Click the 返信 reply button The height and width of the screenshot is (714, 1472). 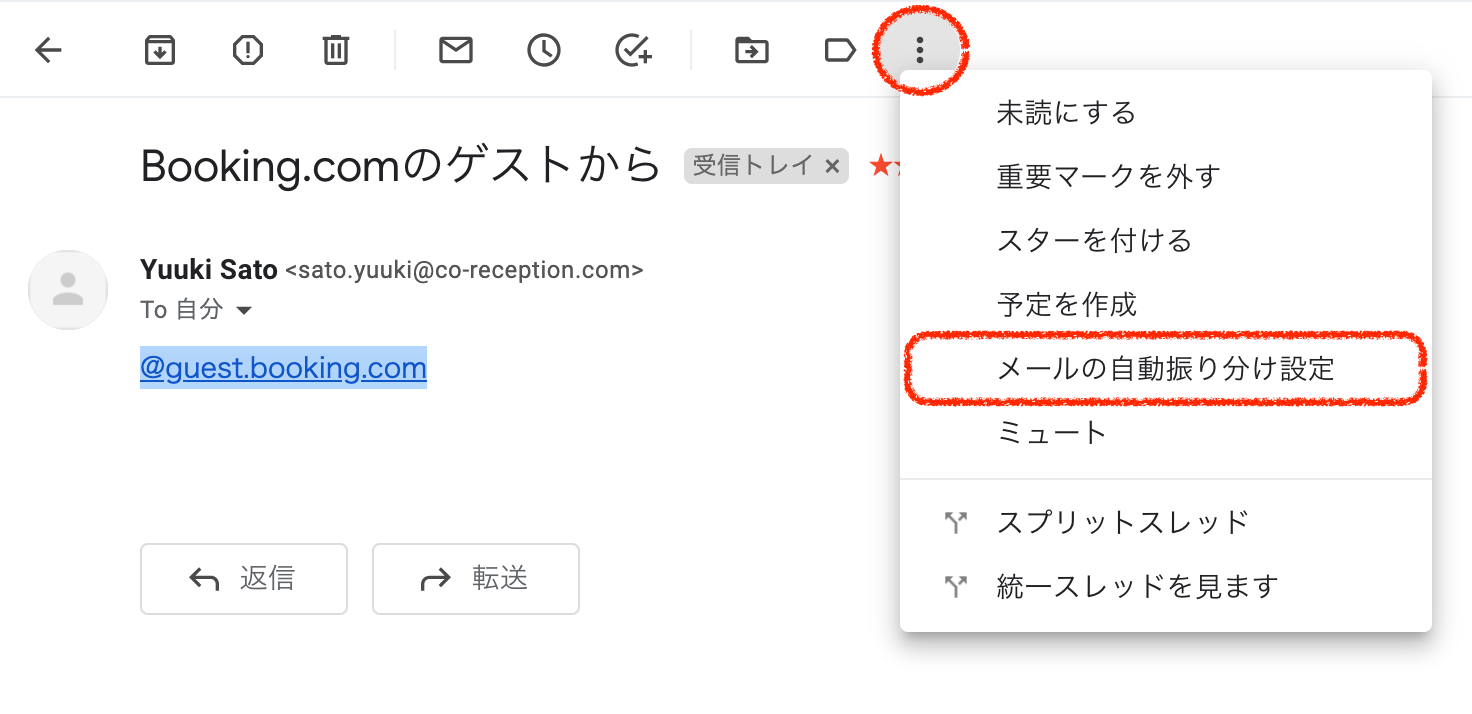click(x=244, y=579)
